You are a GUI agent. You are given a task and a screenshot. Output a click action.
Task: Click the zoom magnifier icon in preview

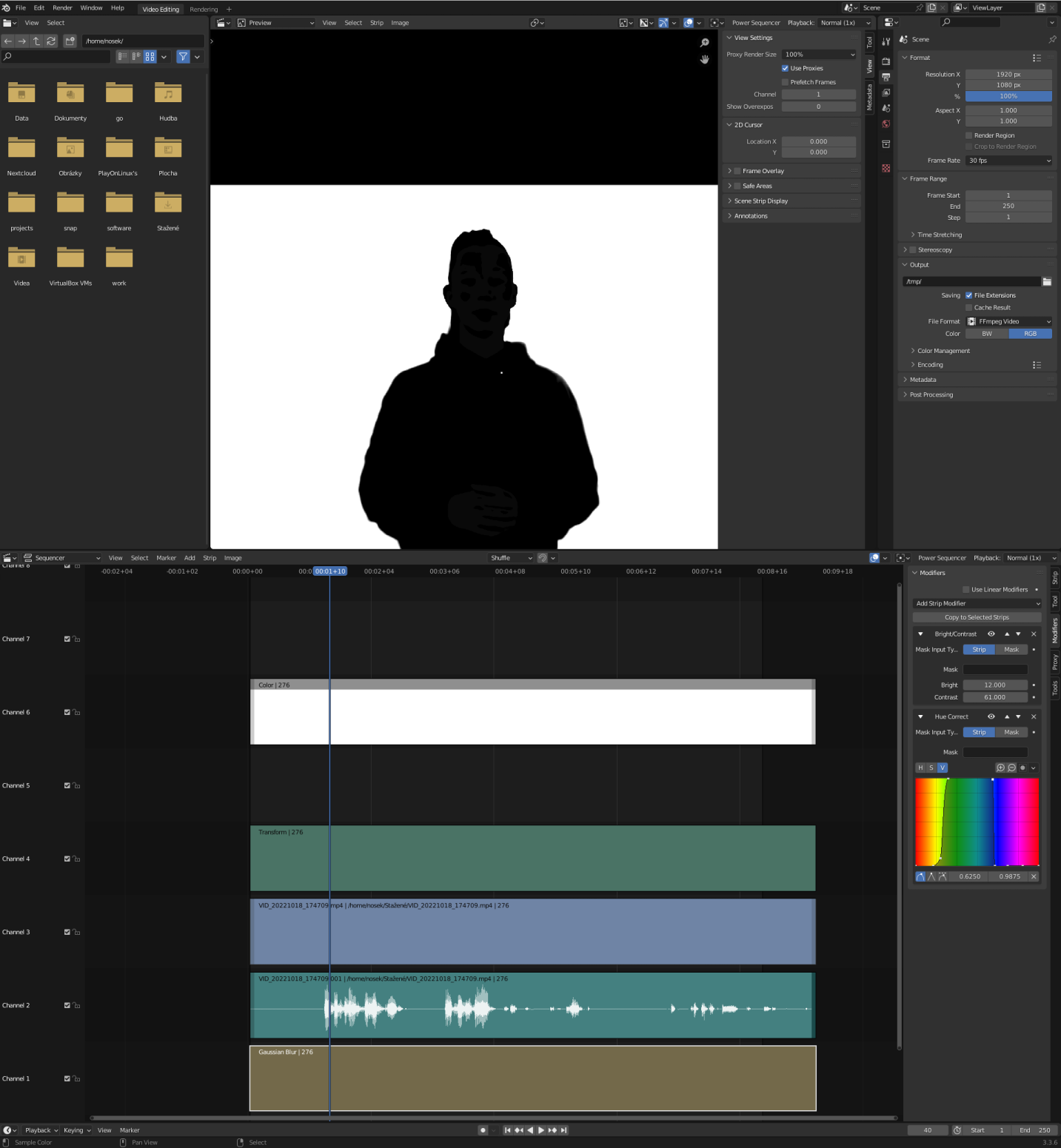click(704, 43)
